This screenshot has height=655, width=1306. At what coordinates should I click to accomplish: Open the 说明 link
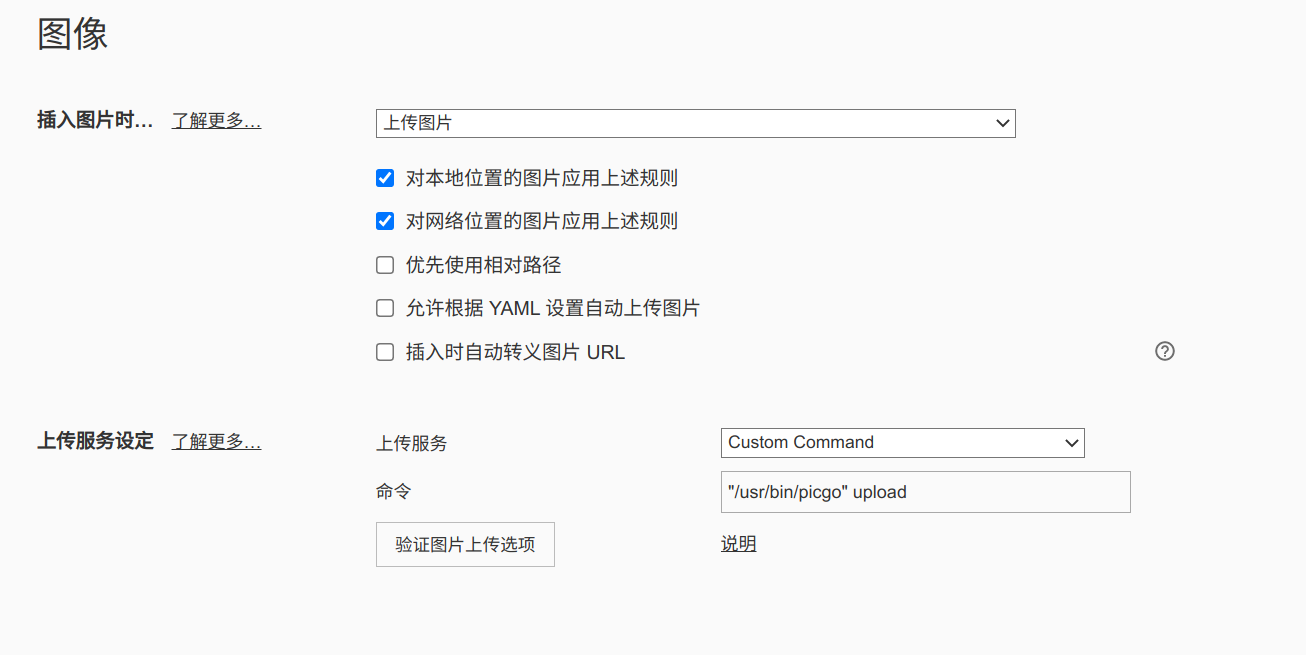coord(738,543)
